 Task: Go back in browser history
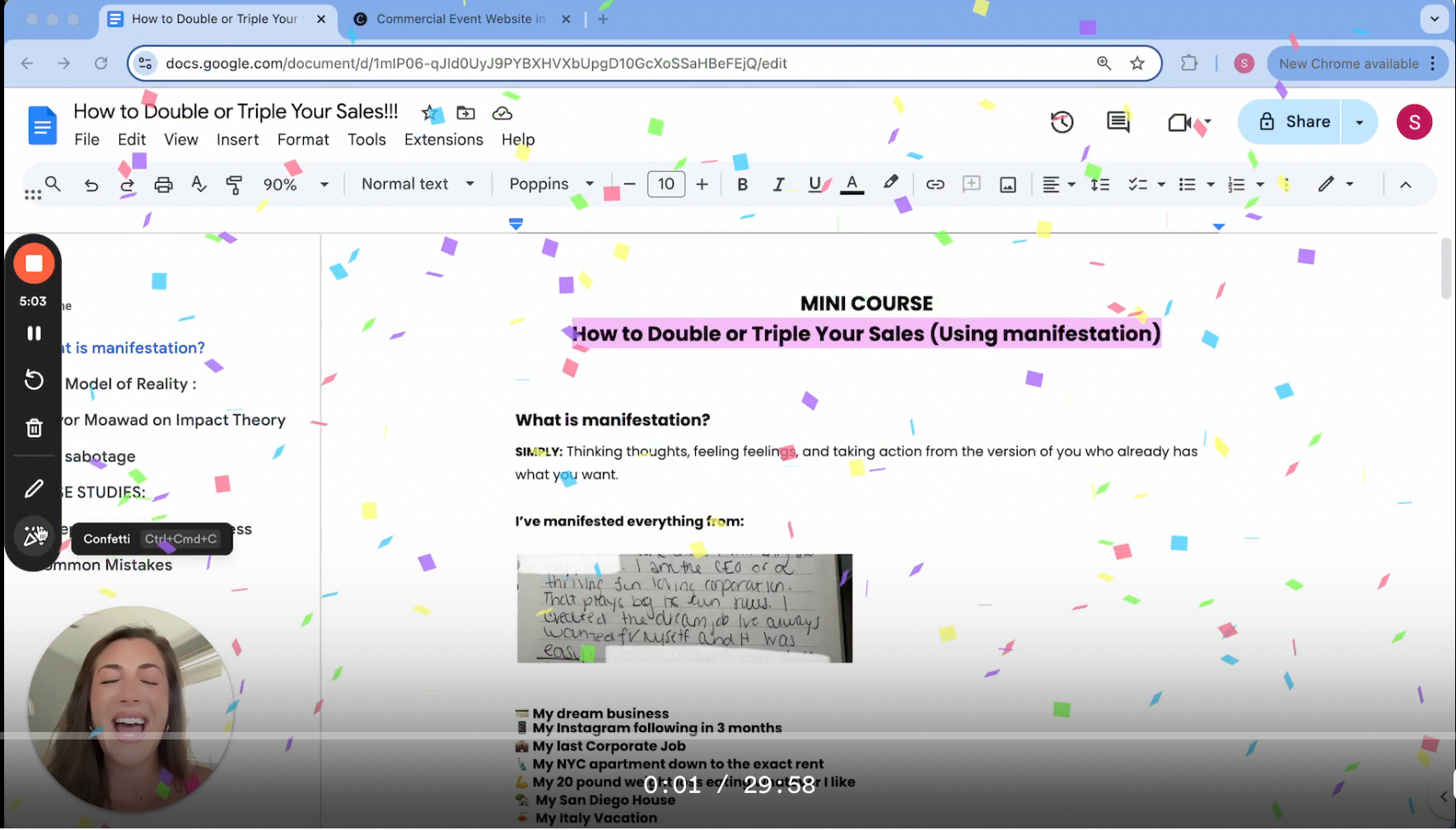pos(27,63)
